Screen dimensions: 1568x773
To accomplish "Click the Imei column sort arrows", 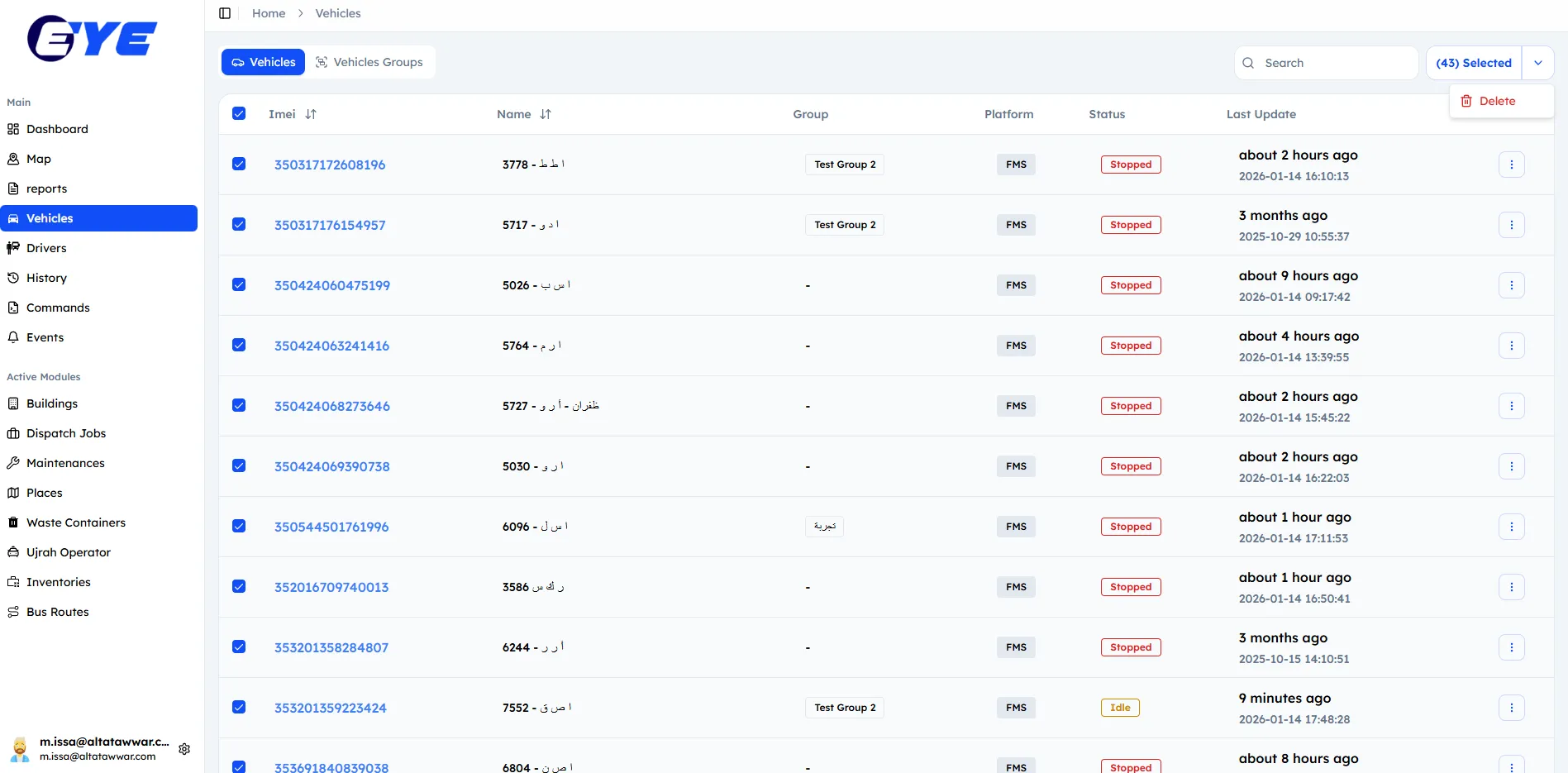I will pos(311,114).
